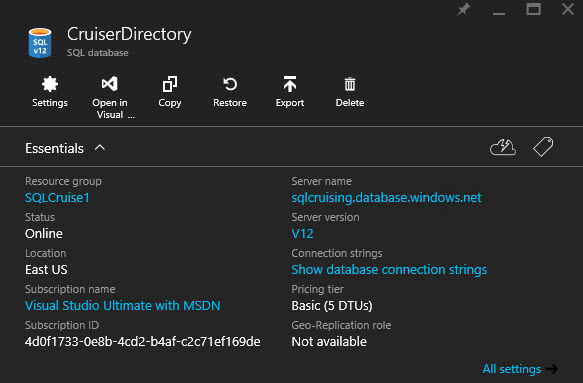The image size is (583, 383).
Task: Collapse the Essentials section
Action: [100, 148]
